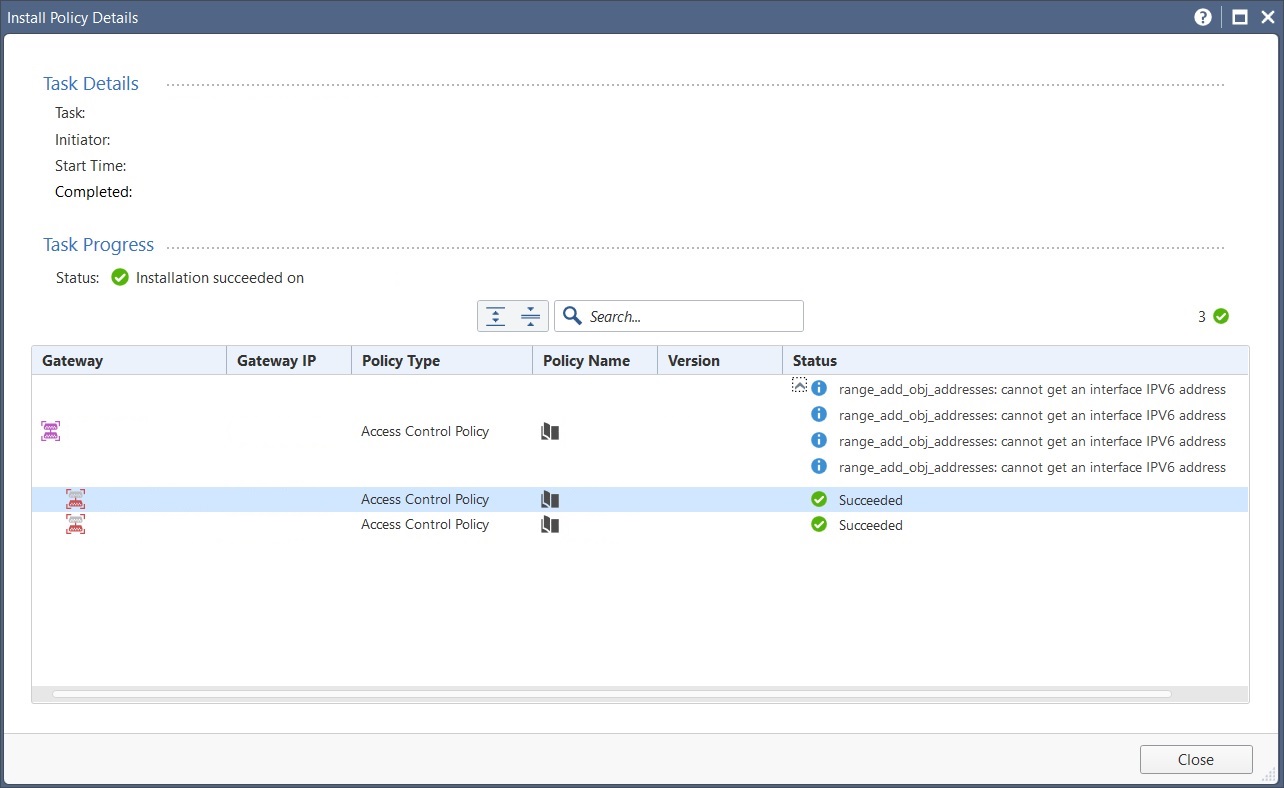Click the Collapse all rows toolbar icon
The width and height of the screenshot is (1284, 788).
point(530,316)
